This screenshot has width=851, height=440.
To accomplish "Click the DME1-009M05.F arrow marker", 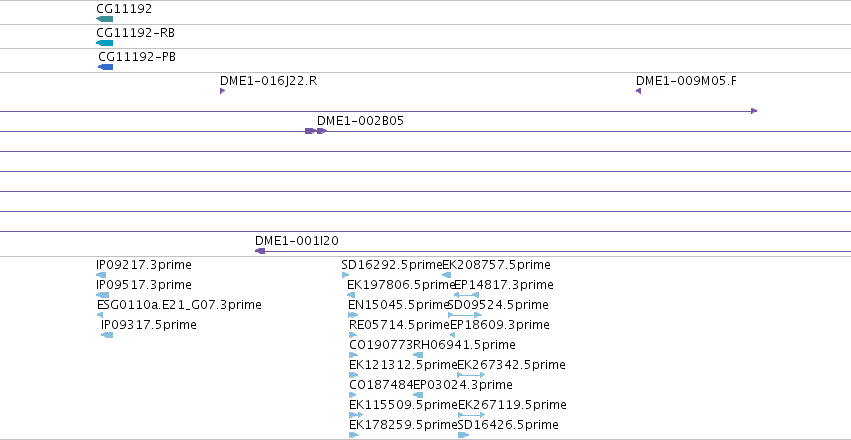I will point(638,91).
